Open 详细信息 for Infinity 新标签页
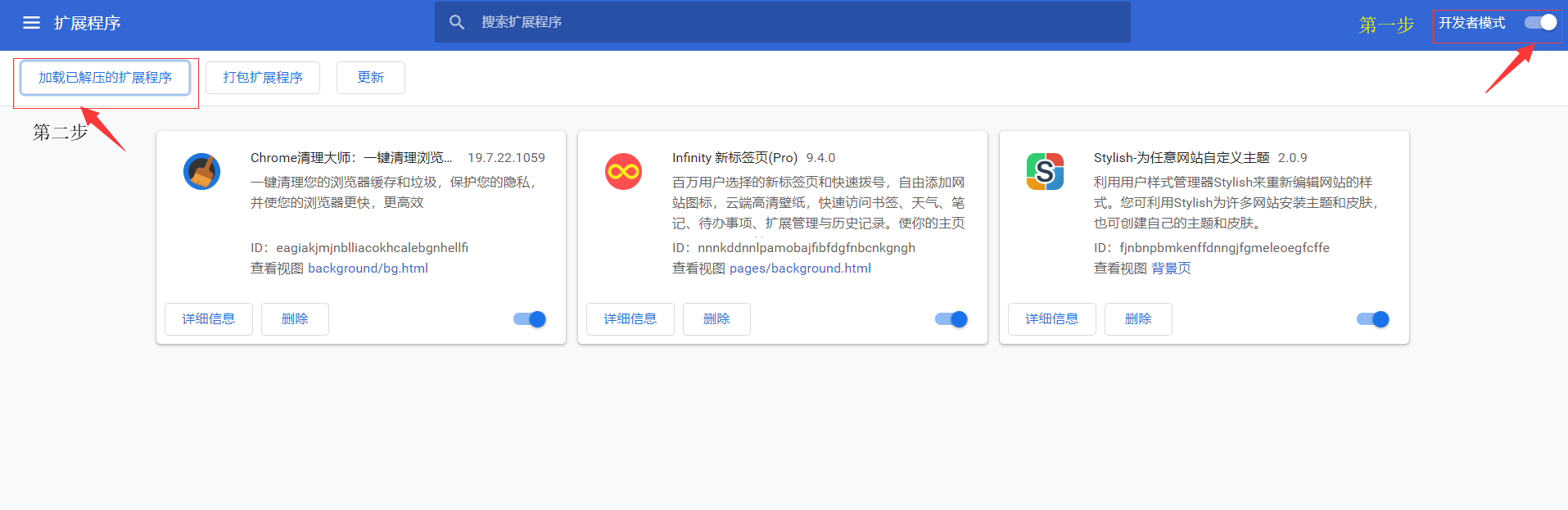This screenshot has height=510, width=1568. point(630,319)
